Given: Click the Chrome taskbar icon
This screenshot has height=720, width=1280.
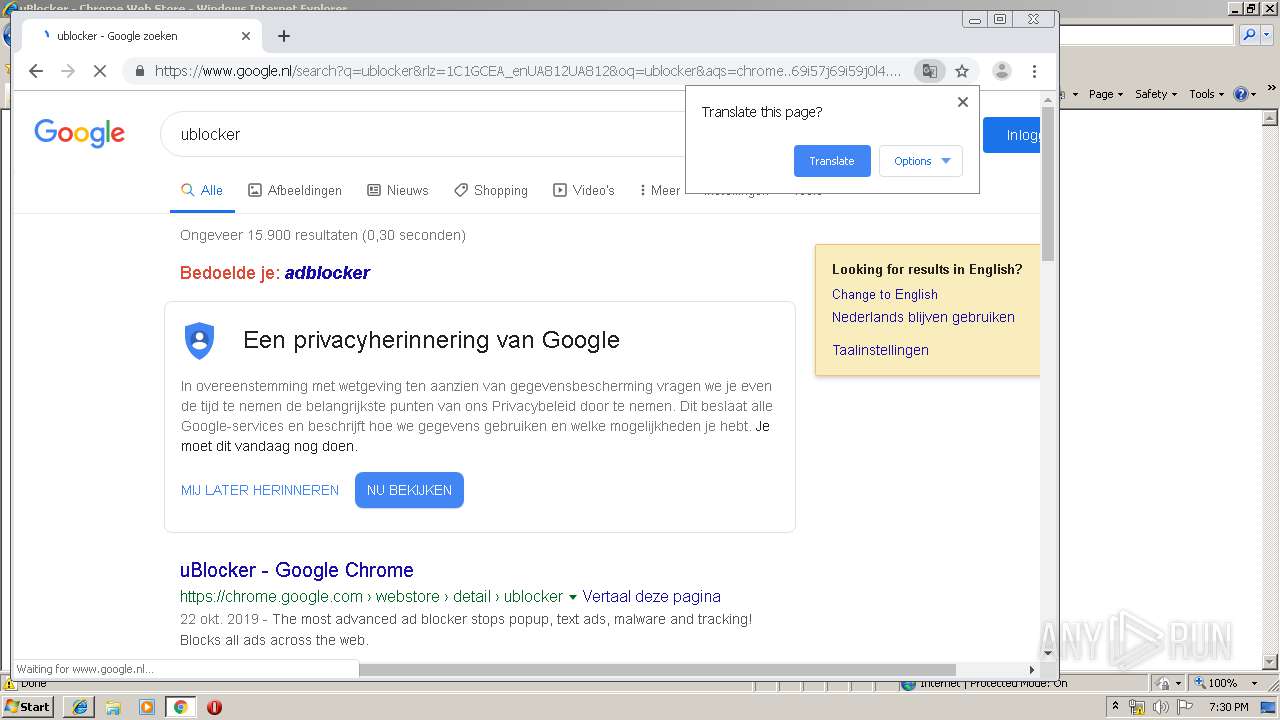Looking at the screenshot, I should pyautogui.click(x=180, y=707).
